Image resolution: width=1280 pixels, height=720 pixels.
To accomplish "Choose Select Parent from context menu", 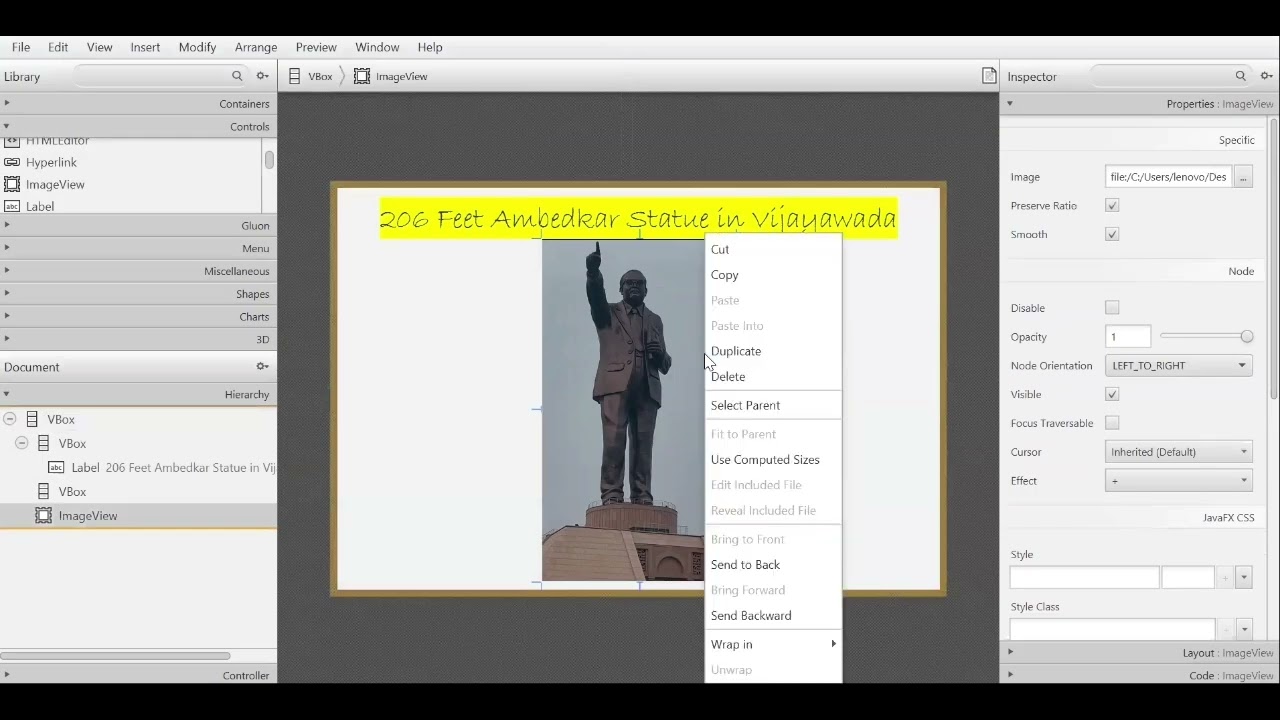I will point(773,405).
